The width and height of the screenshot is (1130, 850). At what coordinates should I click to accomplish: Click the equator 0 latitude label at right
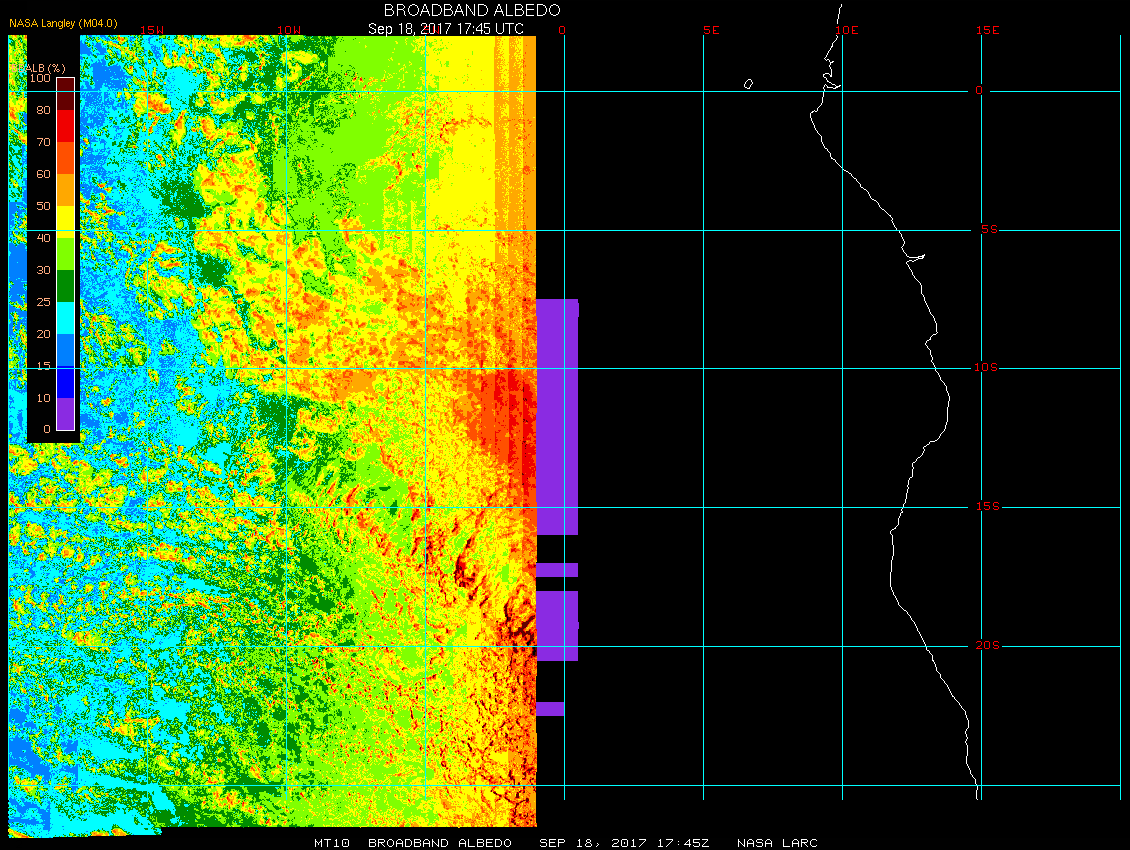[x=979, y=90]
